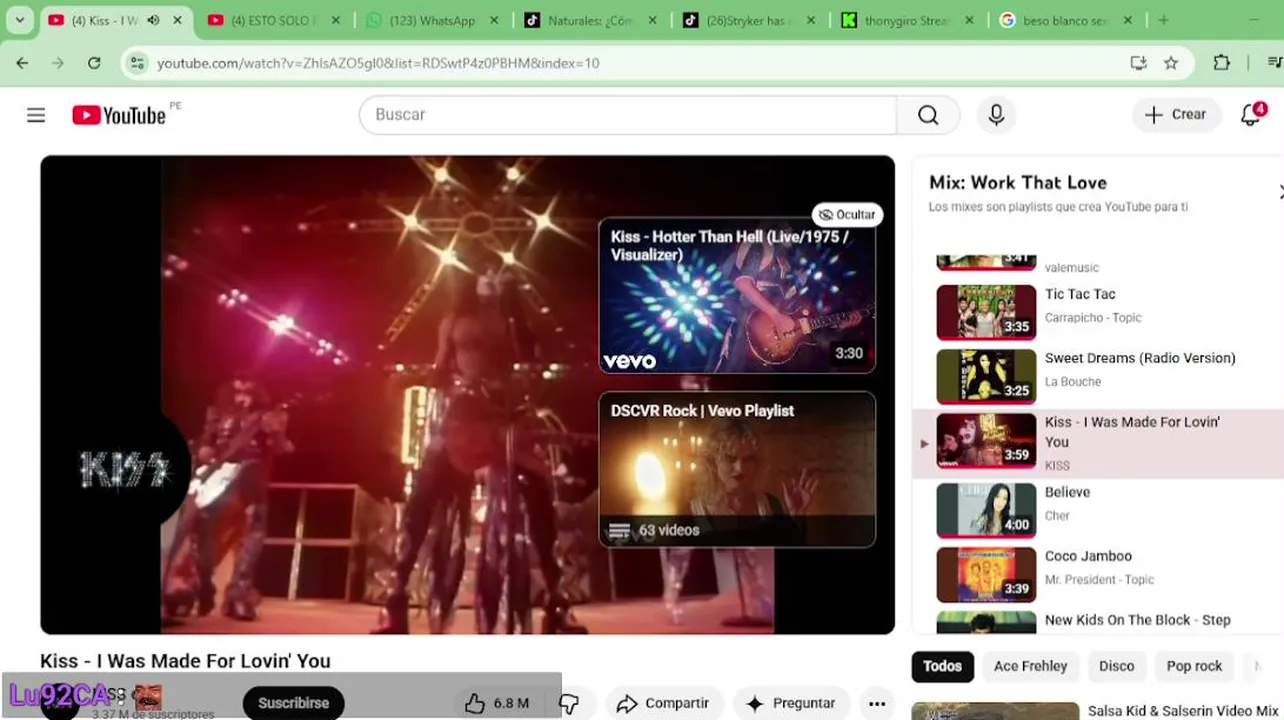Screen dimensions: 1284x720
Task: Open the Coco Jamboo video thumbnail
Action: tap(986, 574)
